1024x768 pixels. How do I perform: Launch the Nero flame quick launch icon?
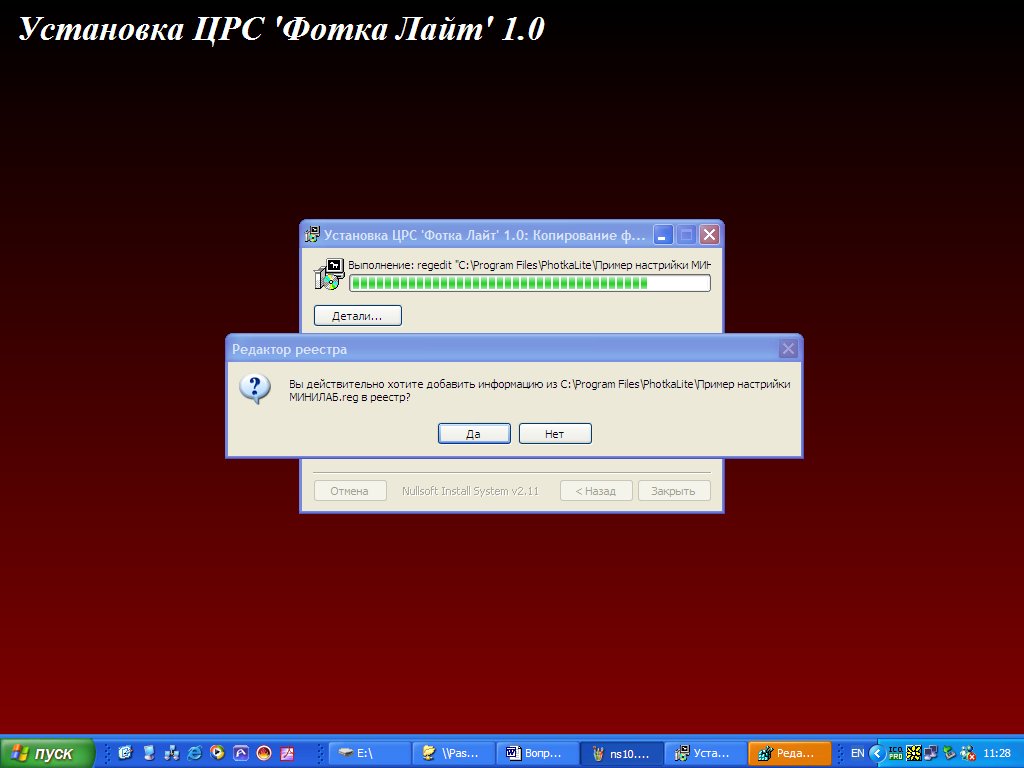coord(264,753)
